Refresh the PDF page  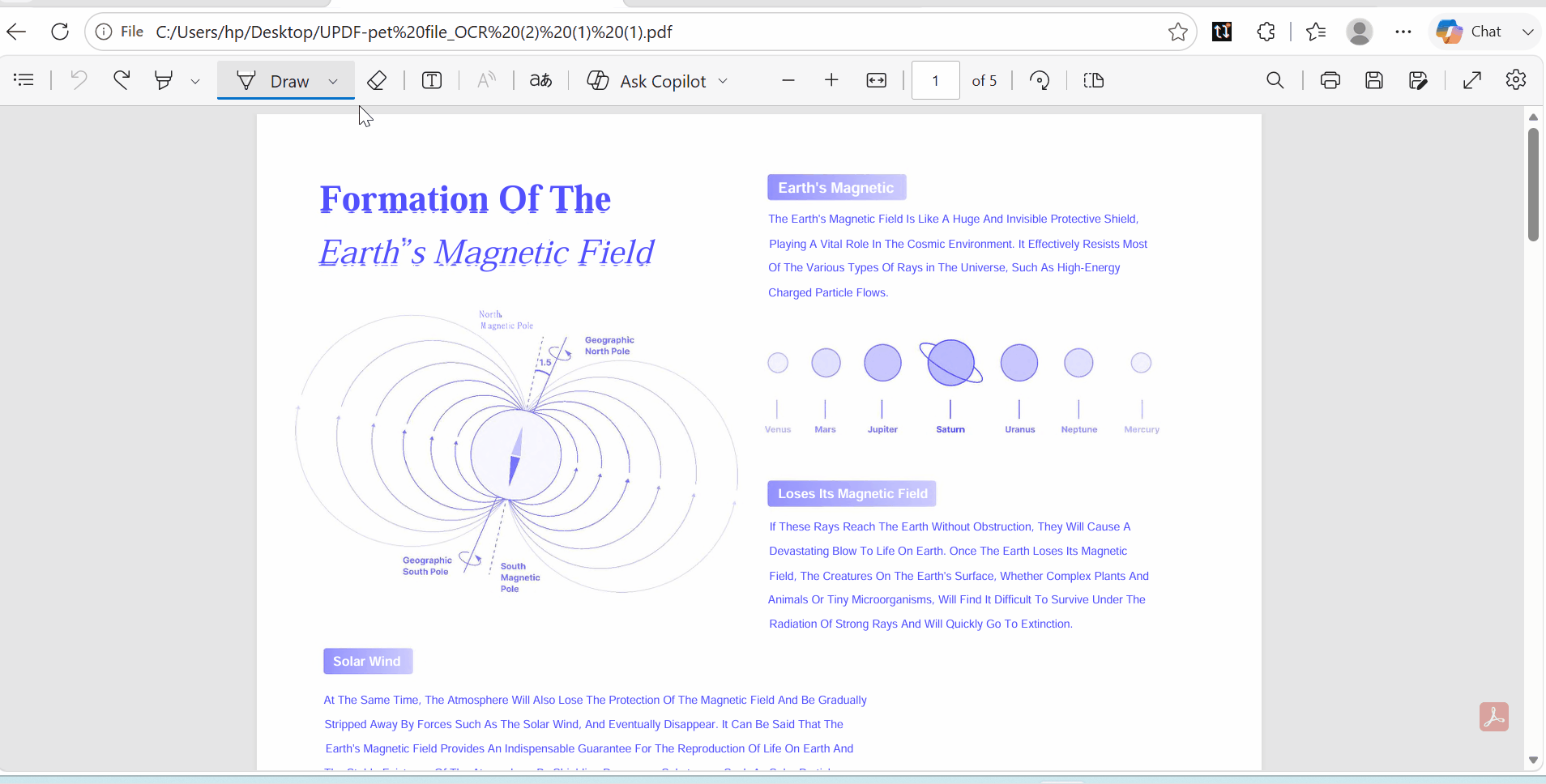(60, 32)
